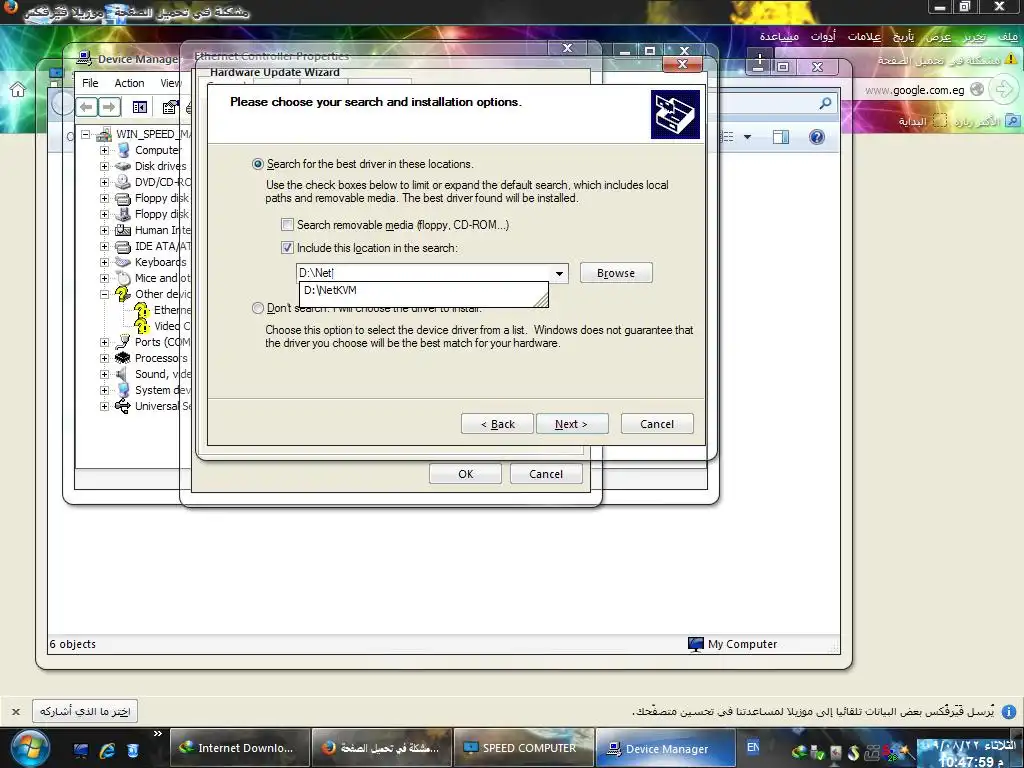Image resolution: width=1024 pixels, height=768 pixels.
Task: Click the Back arrow in Device Manager toolbar
Action: (x=87, y=106)
